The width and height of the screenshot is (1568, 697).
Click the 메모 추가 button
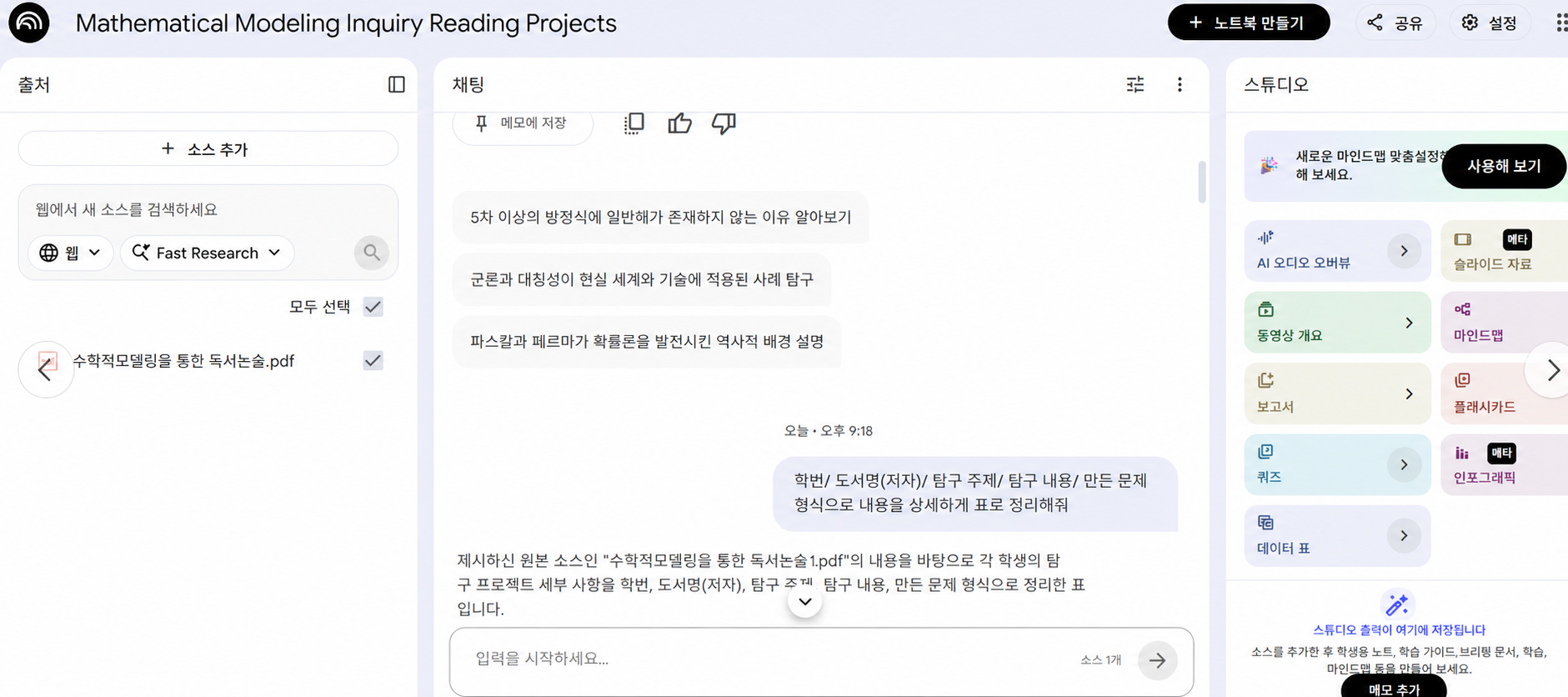1394,688
